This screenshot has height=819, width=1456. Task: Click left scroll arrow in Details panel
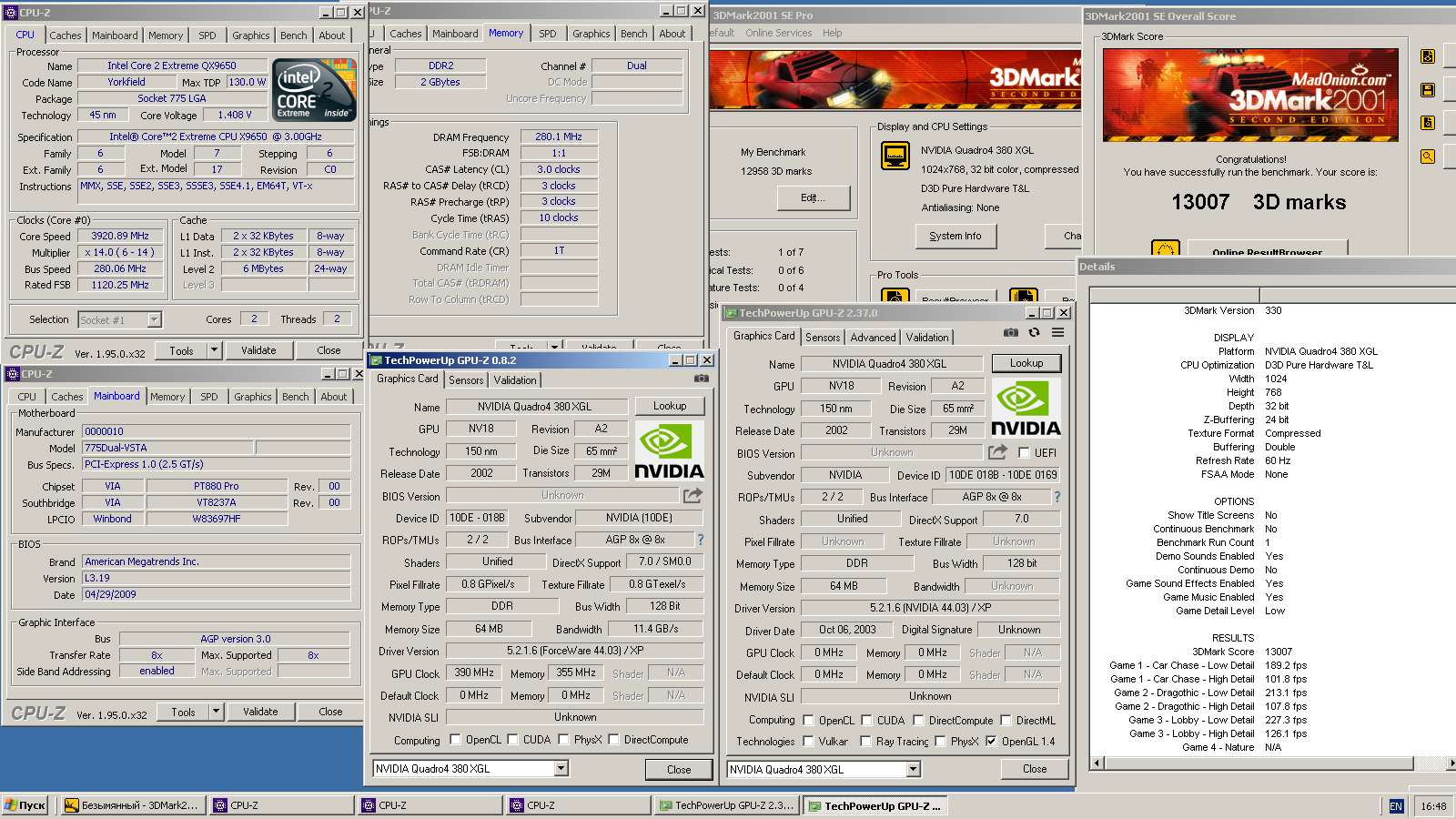tap(1097, 763)
